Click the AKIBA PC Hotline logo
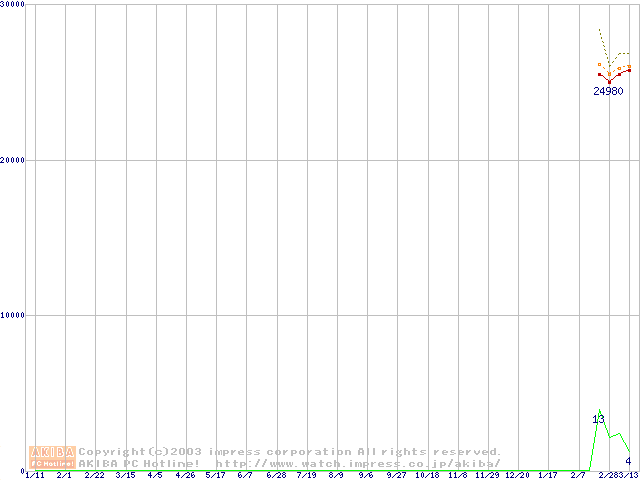 53,457
